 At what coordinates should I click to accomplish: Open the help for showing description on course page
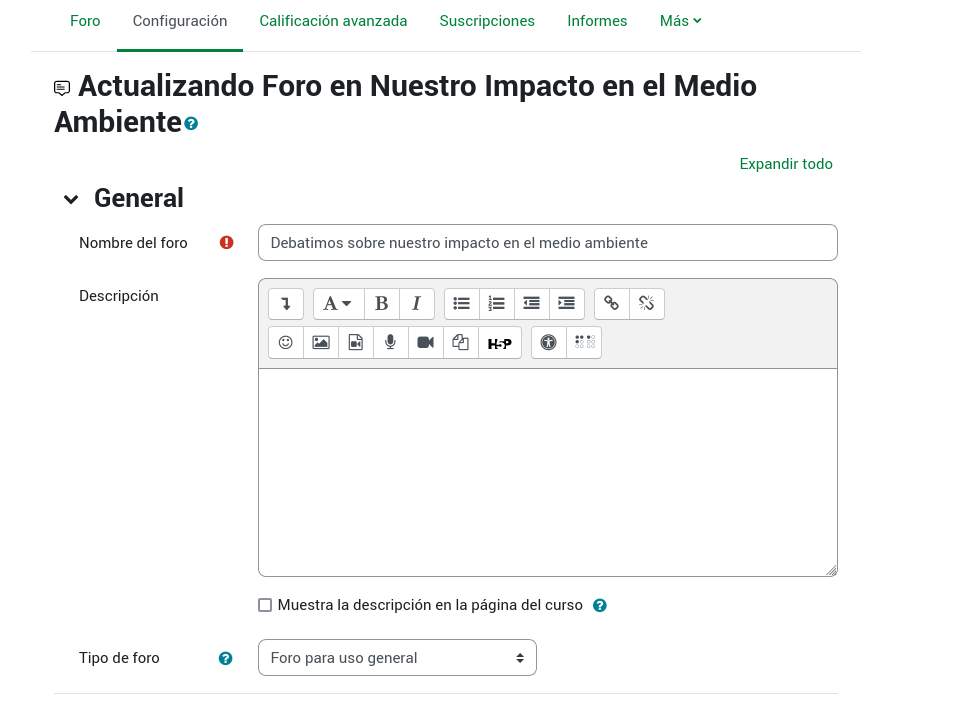(x=599, y=606)
